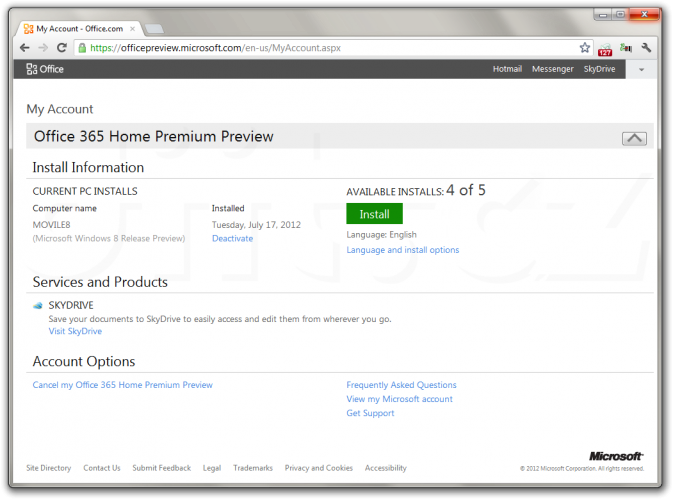Select the MOVILE8 computer name text
Image resolution: width=673 pixels, height=500 pixels.
(x=52, y=225)
